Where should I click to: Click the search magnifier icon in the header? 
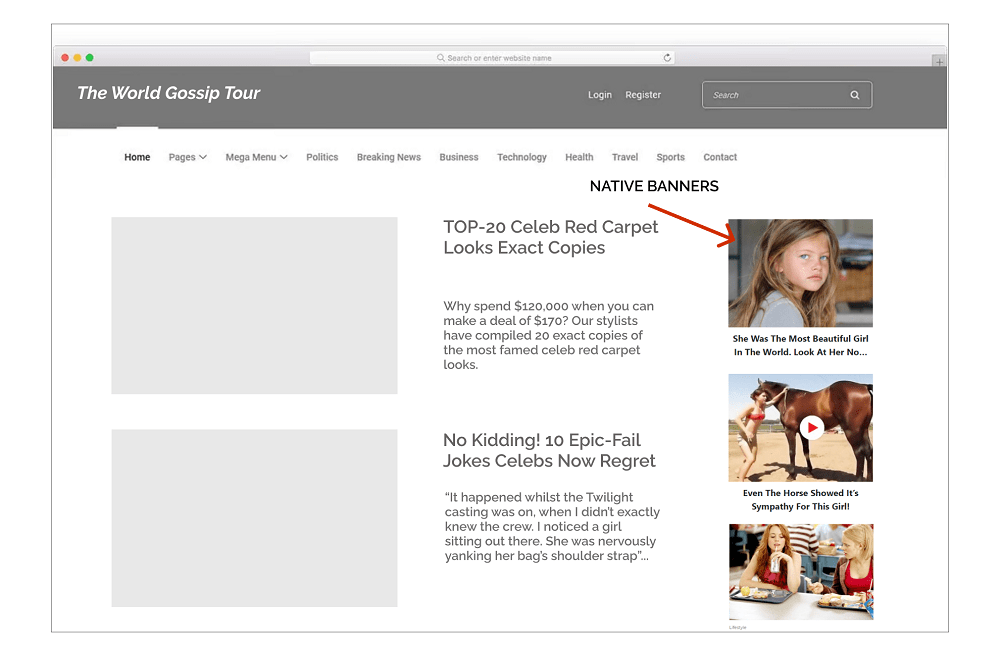tap(855, 94)
